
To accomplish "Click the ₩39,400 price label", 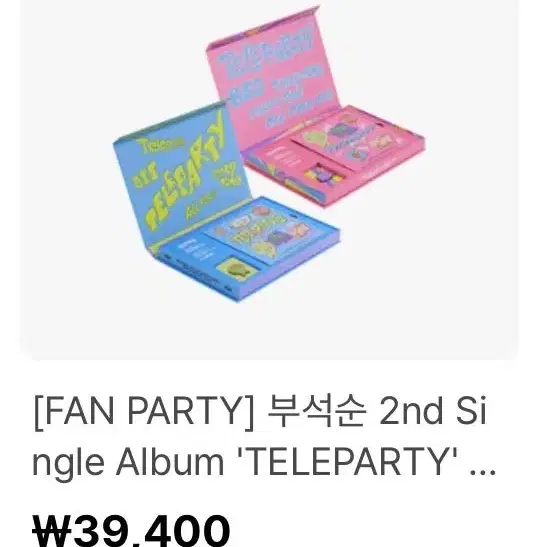I will (x=131, y=531).
